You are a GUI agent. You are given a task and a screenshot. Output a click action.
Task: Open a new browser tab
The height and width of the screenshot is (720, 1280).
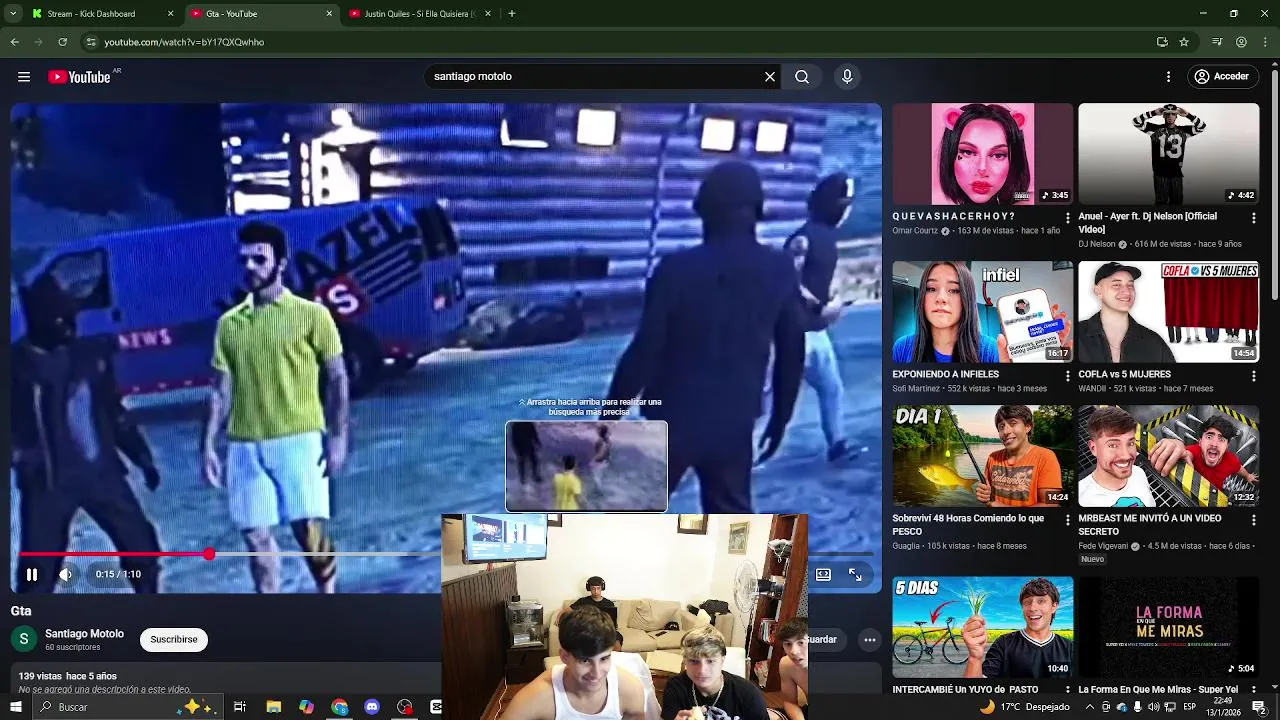[x=512, y=14]
